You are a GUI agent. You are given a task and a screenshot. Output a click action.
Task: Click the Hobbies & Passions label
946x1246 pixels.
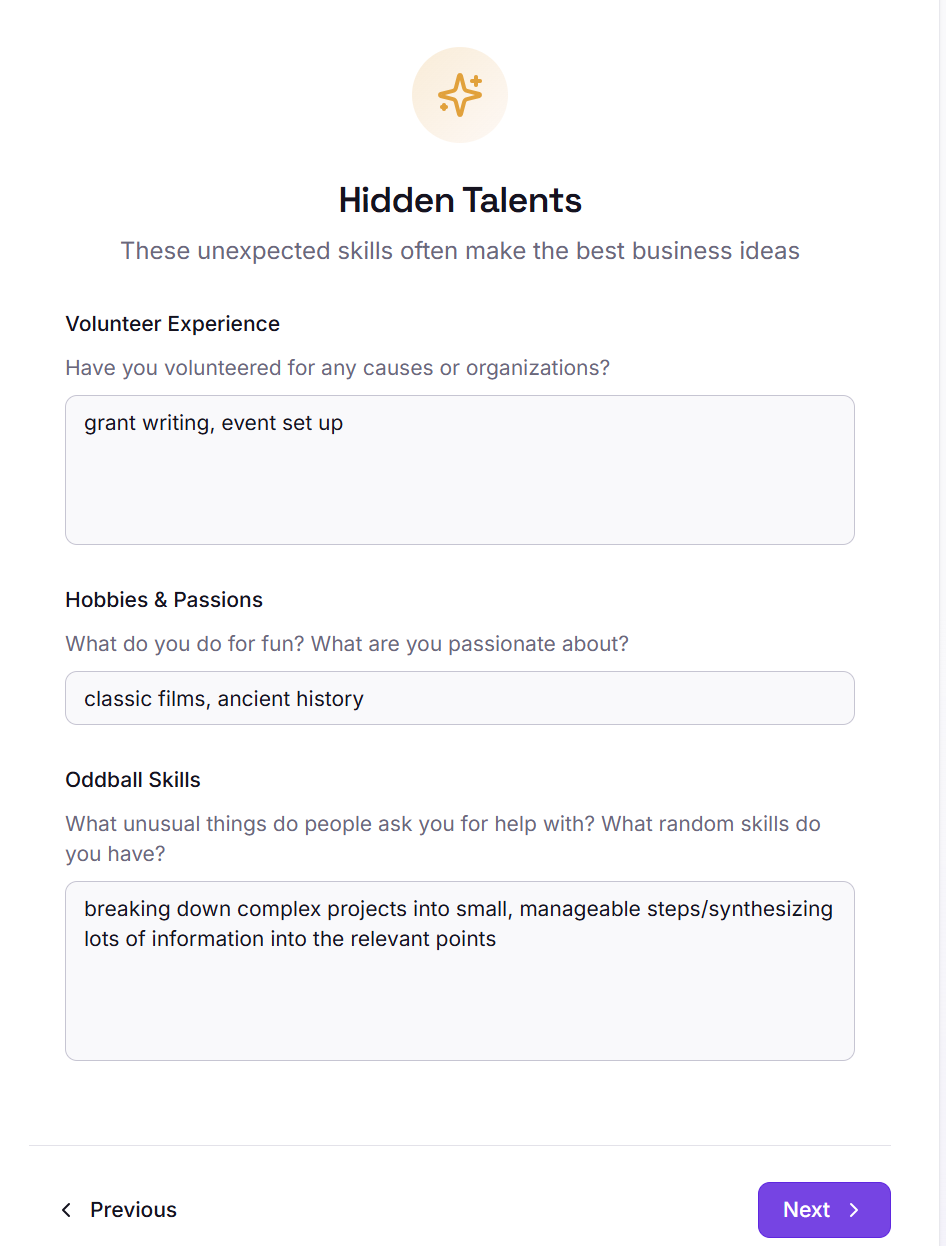pos(163,600)
